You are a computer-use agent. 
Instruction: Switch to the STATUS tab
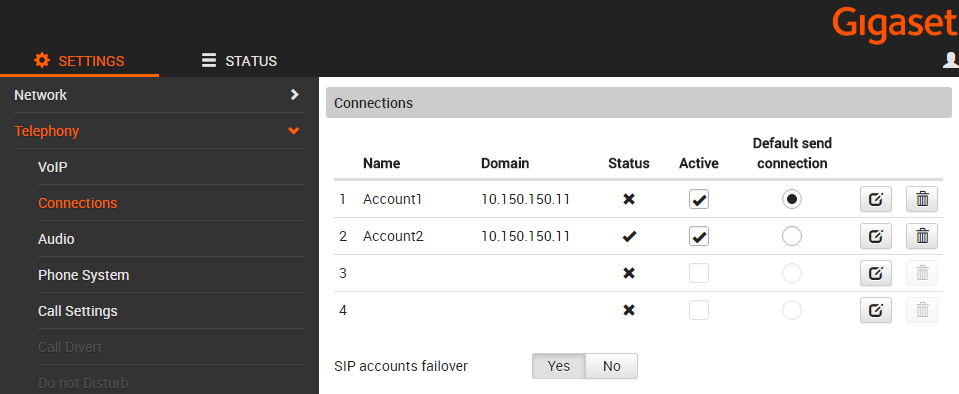[239, 61]
